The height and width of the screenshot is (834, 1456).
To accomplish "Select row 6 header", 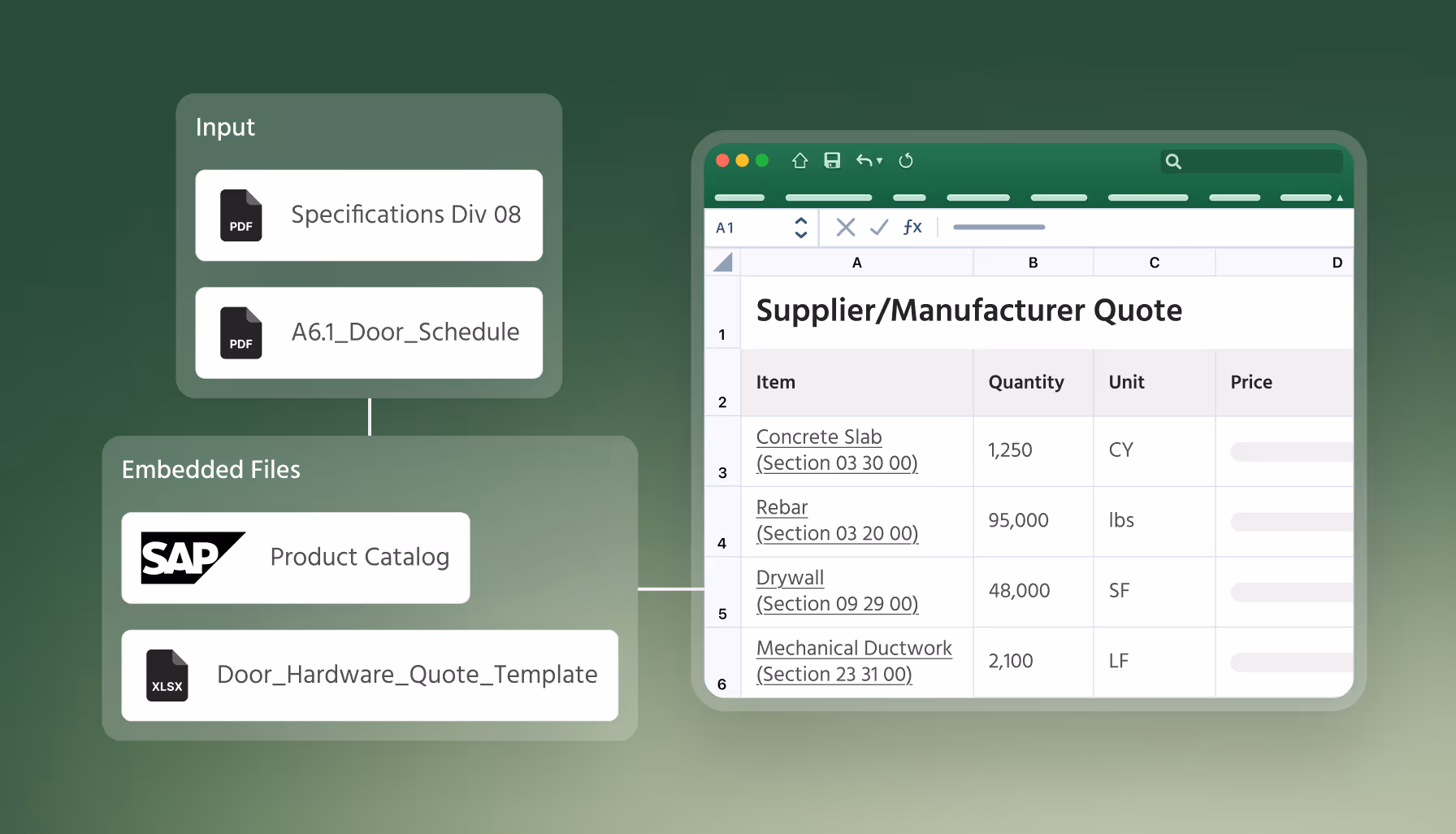I will [722, 662].
